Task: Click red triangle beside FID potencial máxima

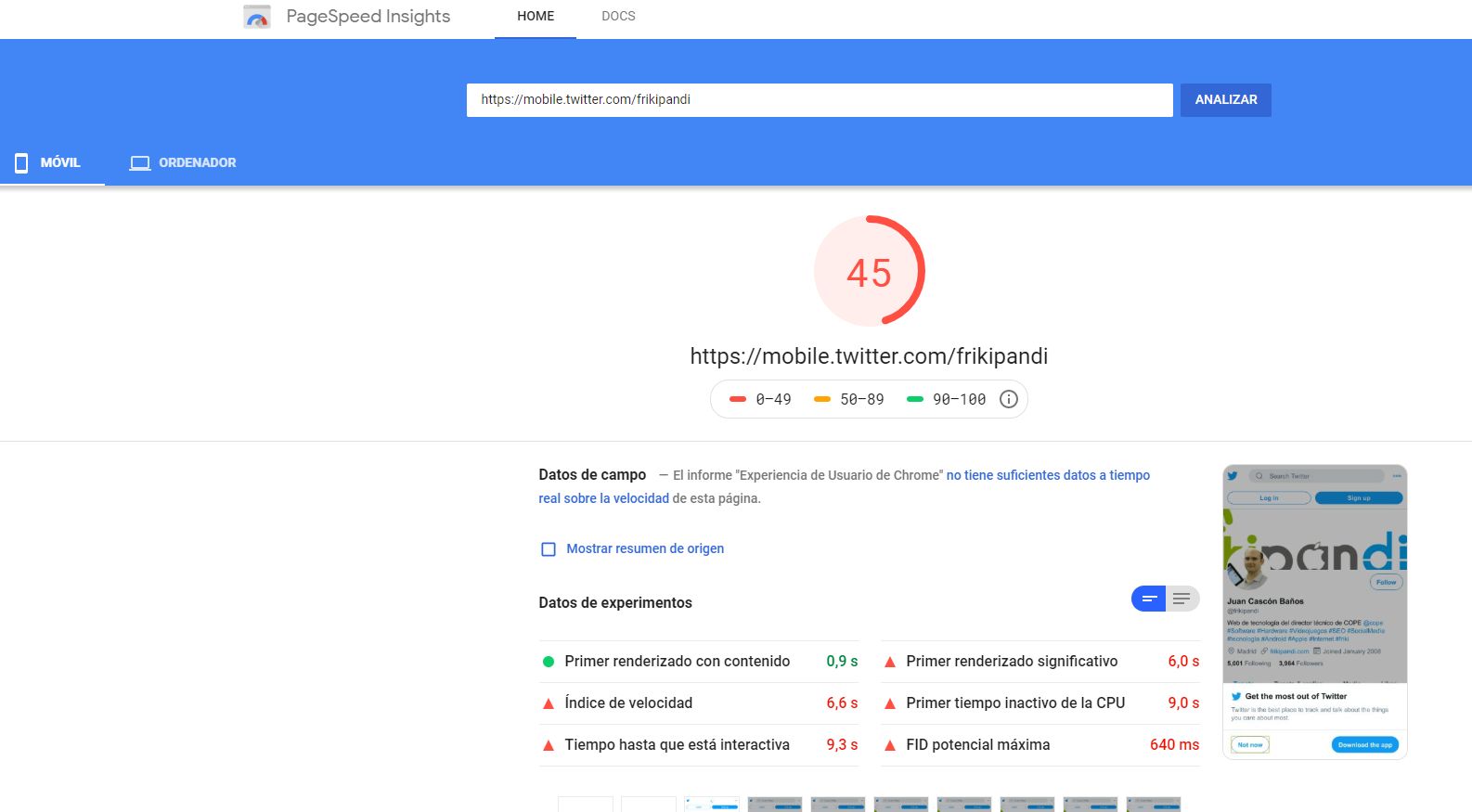Action: click(890, 745)
